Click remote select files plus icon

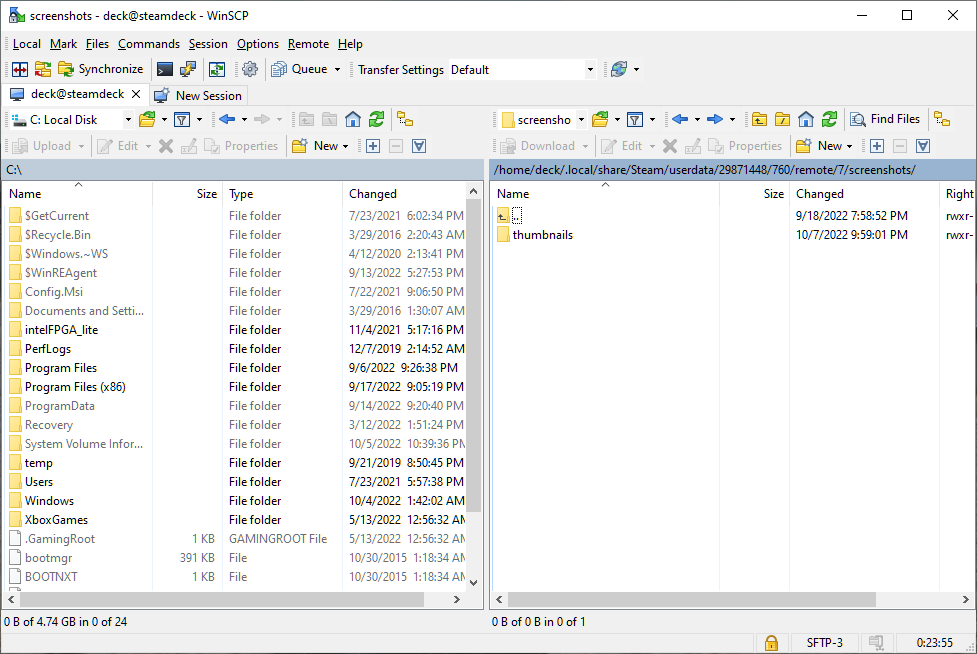click(x=877, y=146)
